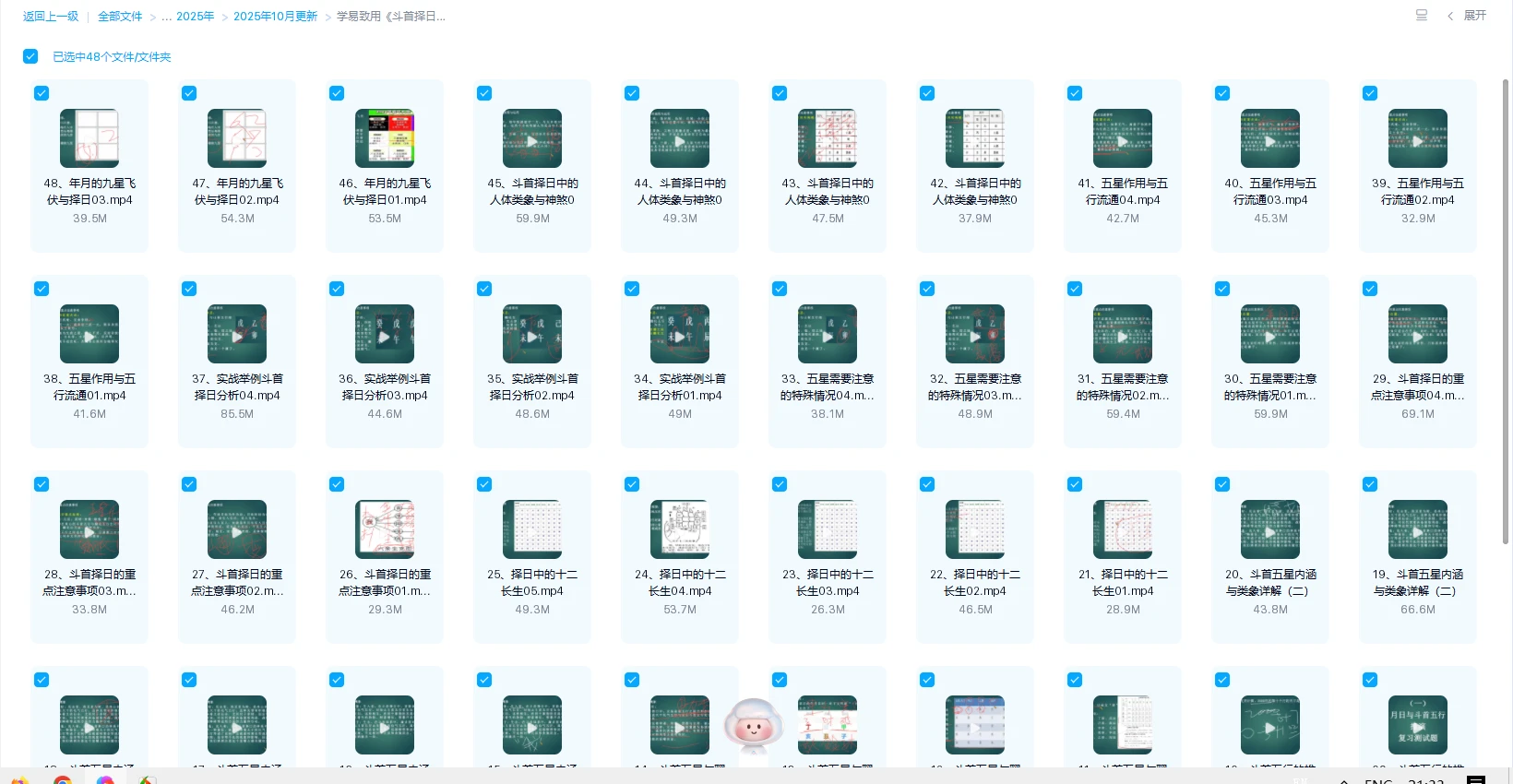Image resolution: width=1513 pixels, height=784 pixels.
Task: Play video icon of 26、斗首择日的重点注意事项01
Action: point(385,529)
